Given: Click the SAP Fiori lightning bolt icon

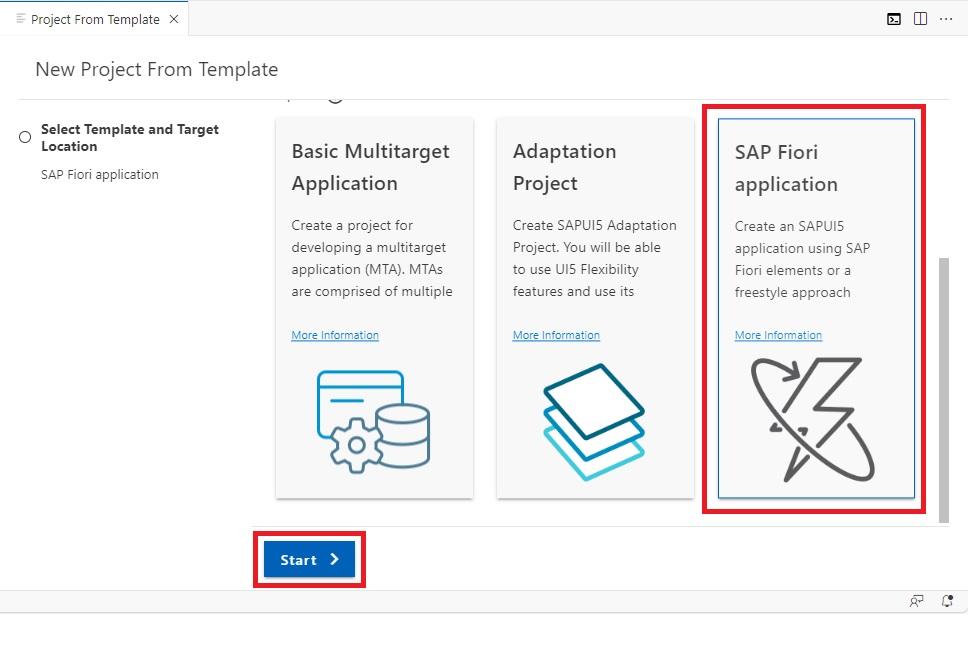Looking at the screenshot, I should (x=812, y=419).
